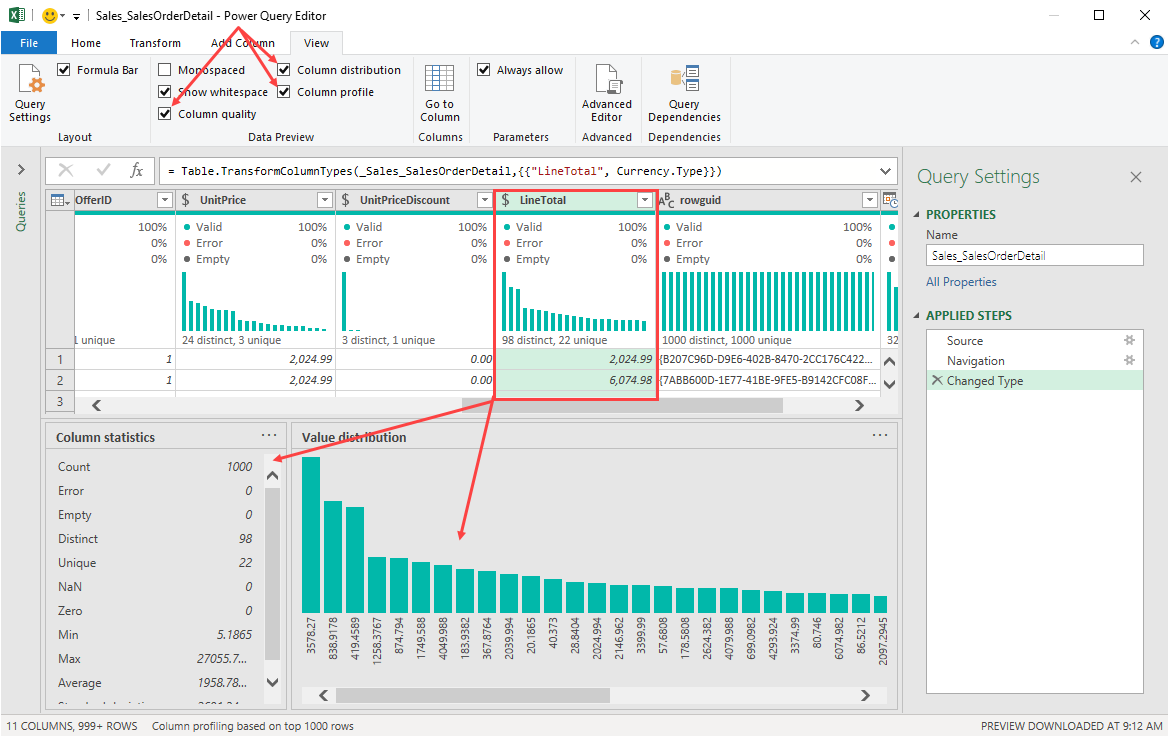Viewport: 1169px width, 737px height.
Task: Click the currency type icon on UnitPrice column
Action: tap(186, 200)
